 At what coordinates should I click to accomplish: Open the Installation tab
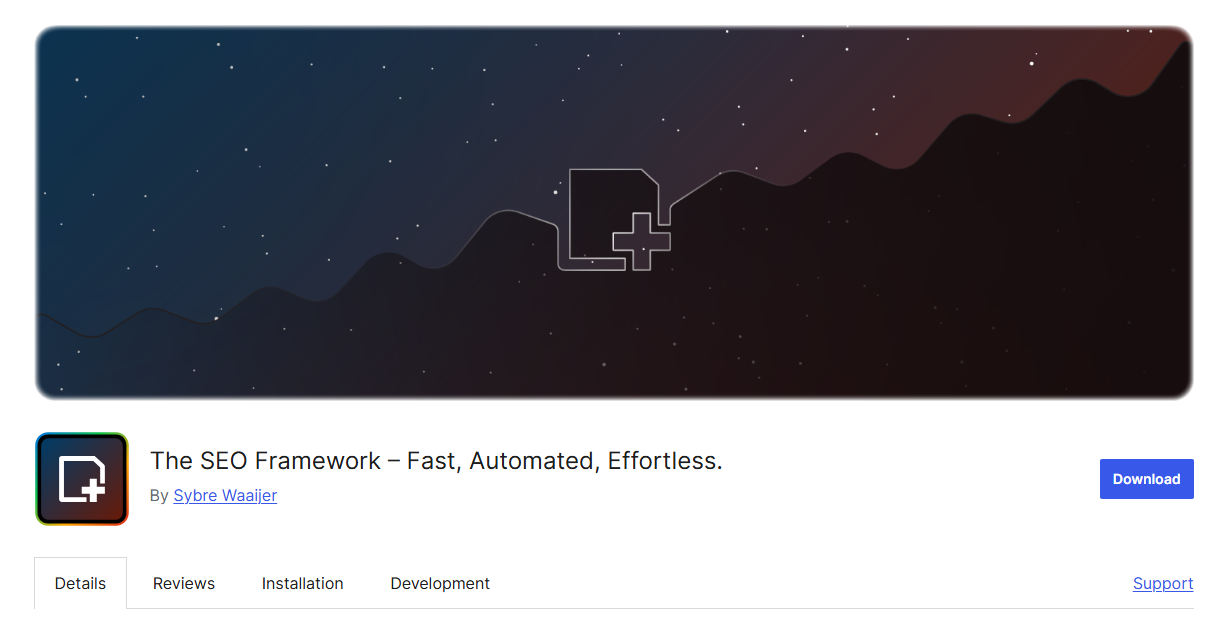[303, 583]
